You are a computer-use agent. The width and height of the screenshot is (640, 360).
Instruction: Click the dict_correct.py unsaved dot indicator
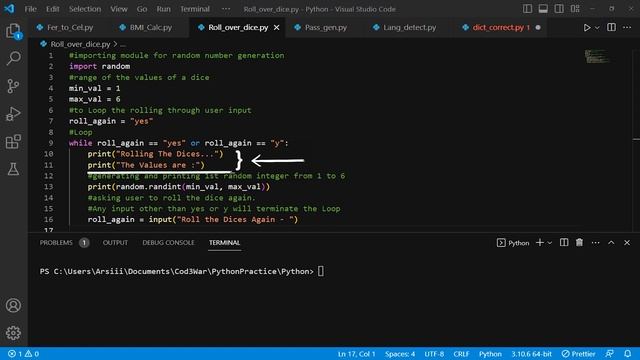point(538,27)
